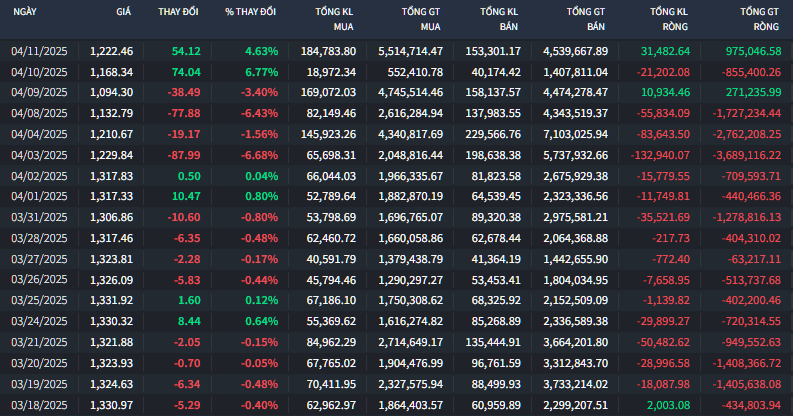This screenshot has width=793, height=416.
Task: Click the 03/20/2025 date cell
Action: 39,363
